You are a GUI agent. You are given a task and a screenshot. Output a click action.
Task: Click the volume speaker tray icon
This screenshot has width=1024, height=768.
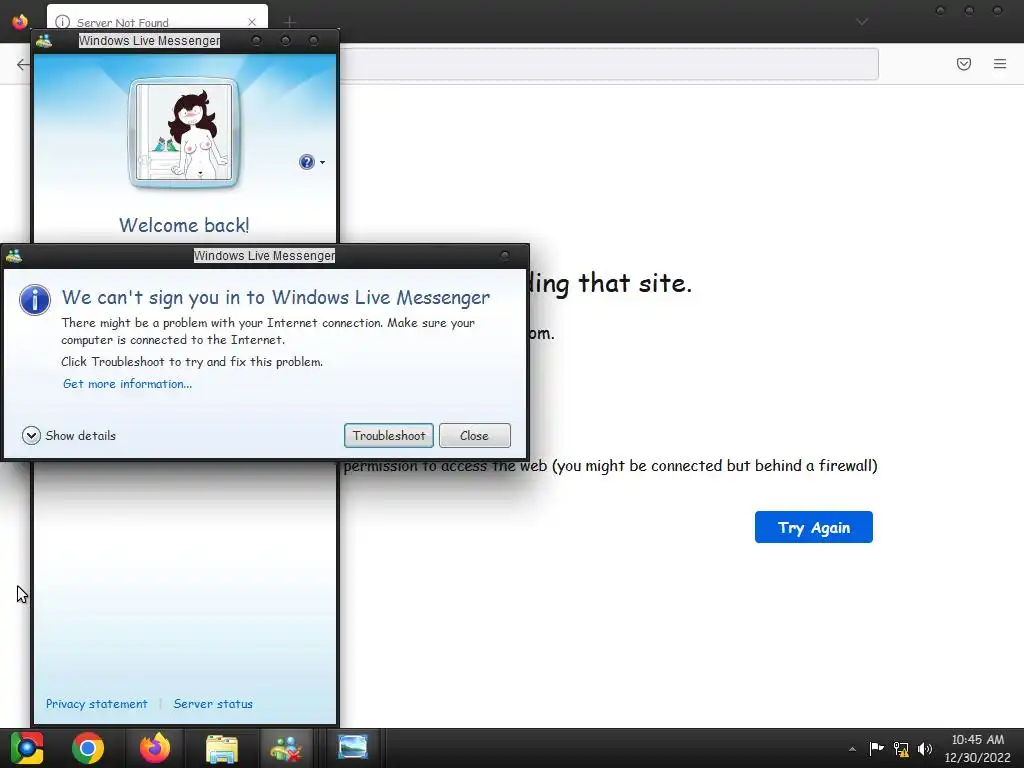coord(925,748)
